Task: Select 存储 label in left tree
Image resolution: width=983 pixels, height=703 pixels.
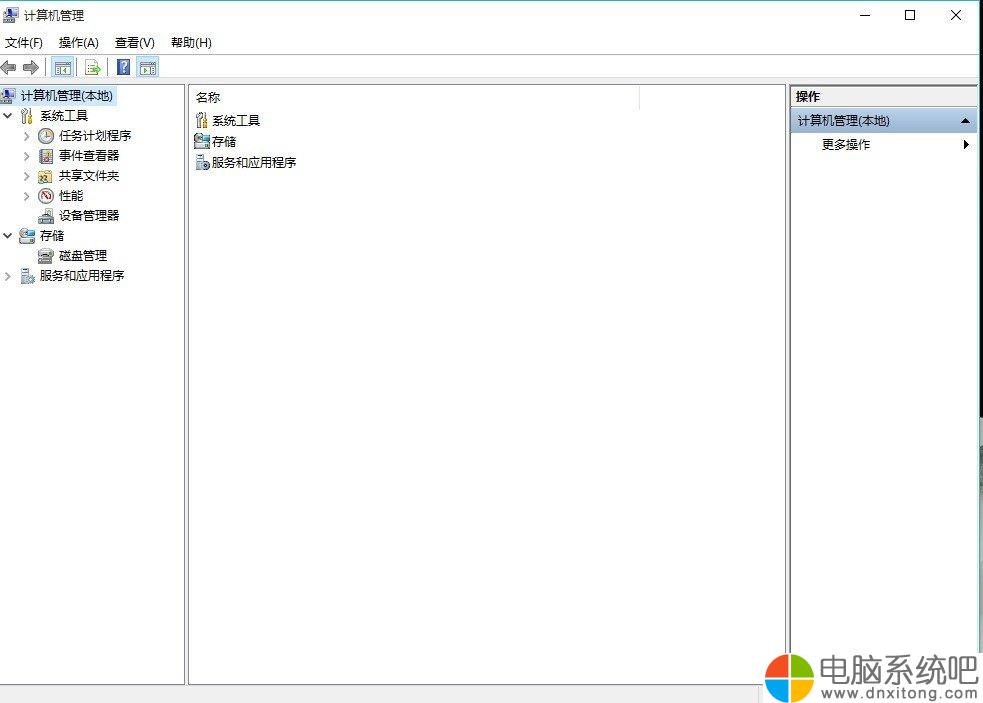Action: tap(52, 236)
